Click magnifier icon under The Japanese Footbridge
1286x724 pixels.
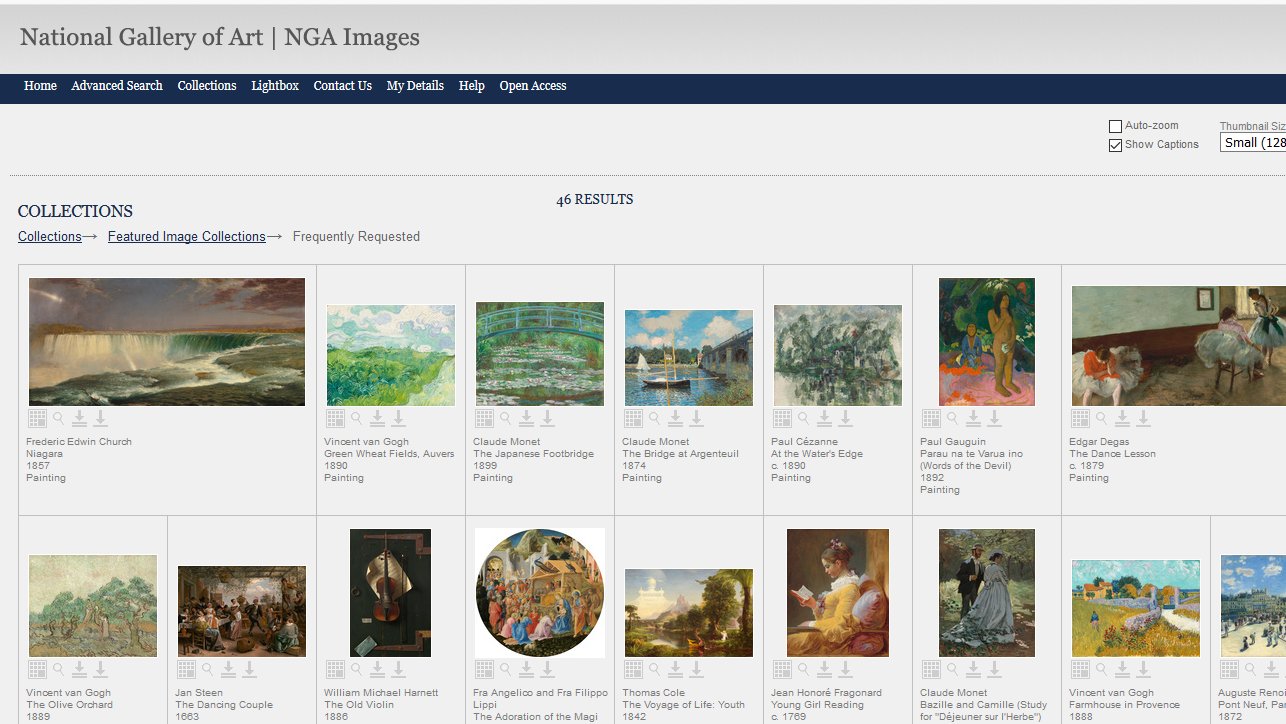(506, 418)
